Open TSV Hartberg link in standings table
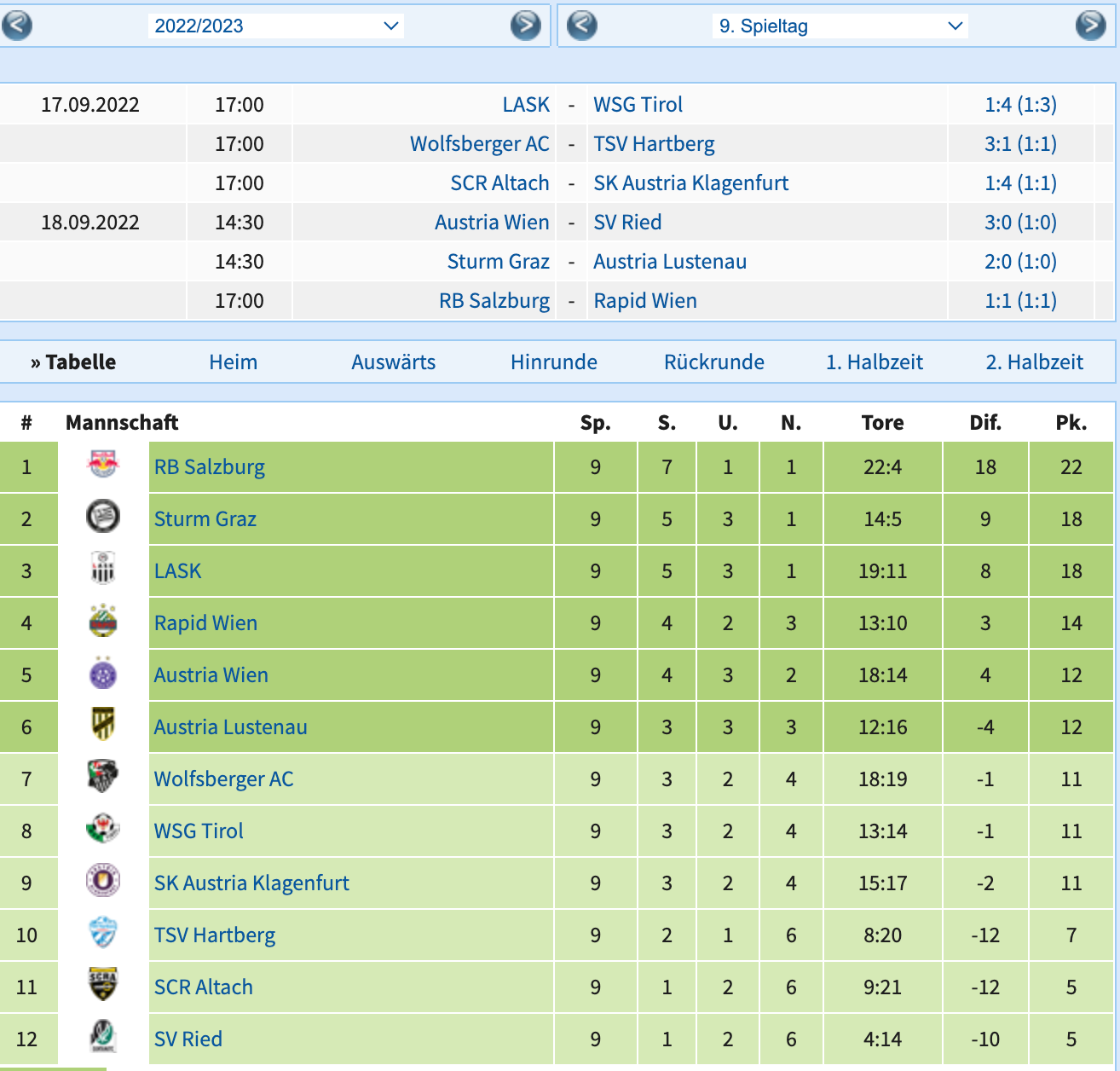1120x1071 pixels. click(215, 935)
